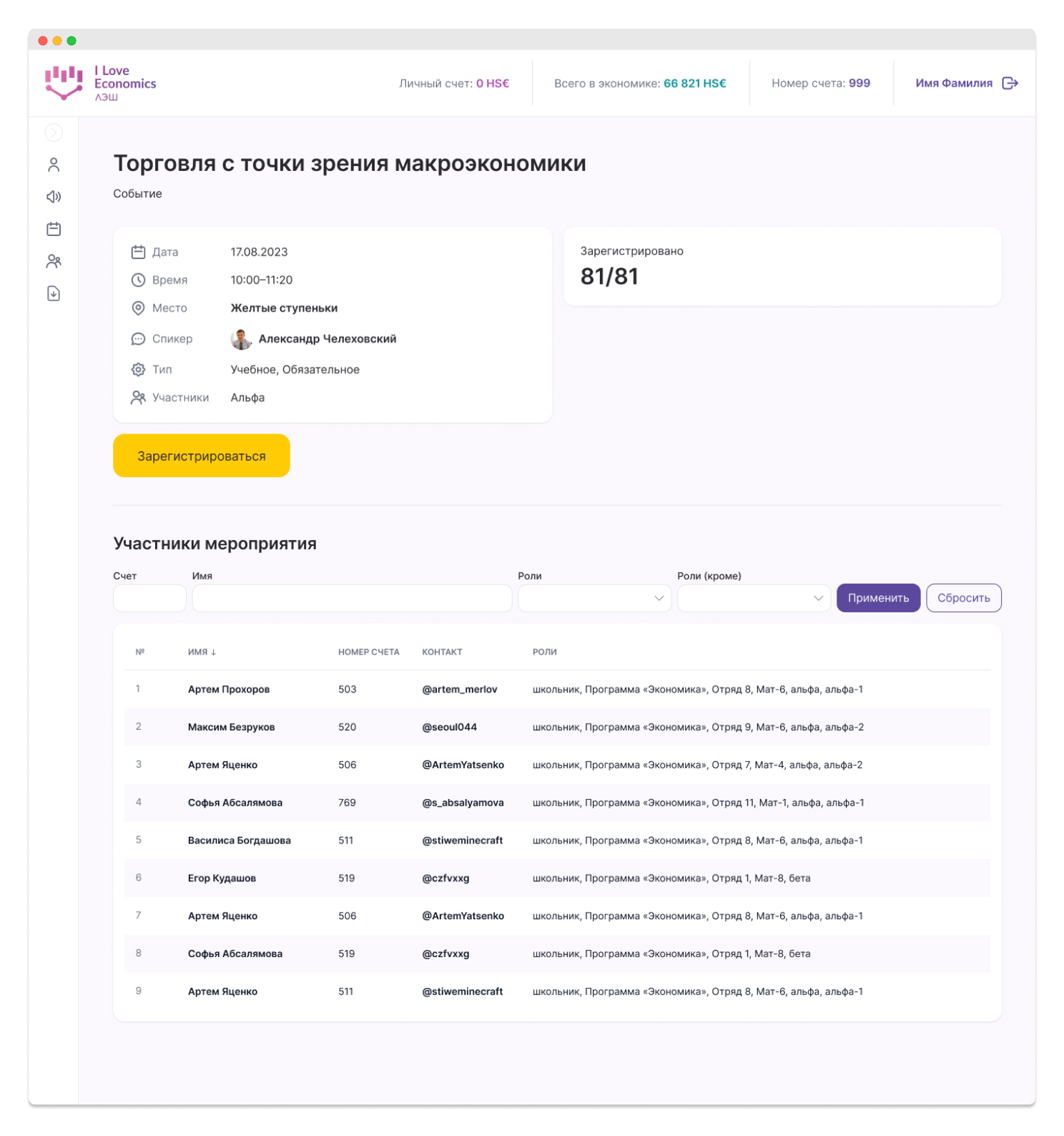The image size is (1064, 1136).
Task: Sort the table by the Имя column header
Action: 202,652
